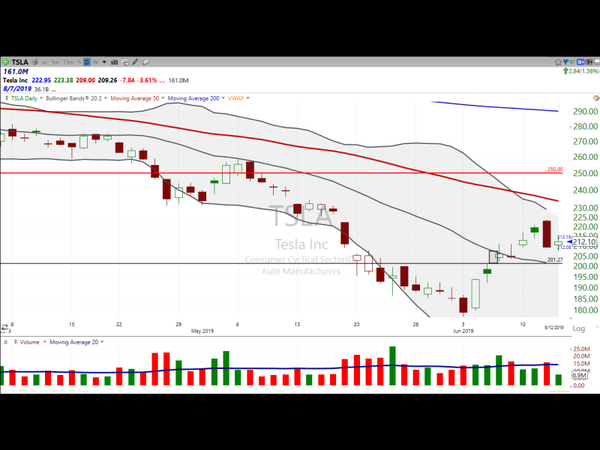Click the 223.38 high price value
Screen dimensions: 600x450
[x=64, y=80]
